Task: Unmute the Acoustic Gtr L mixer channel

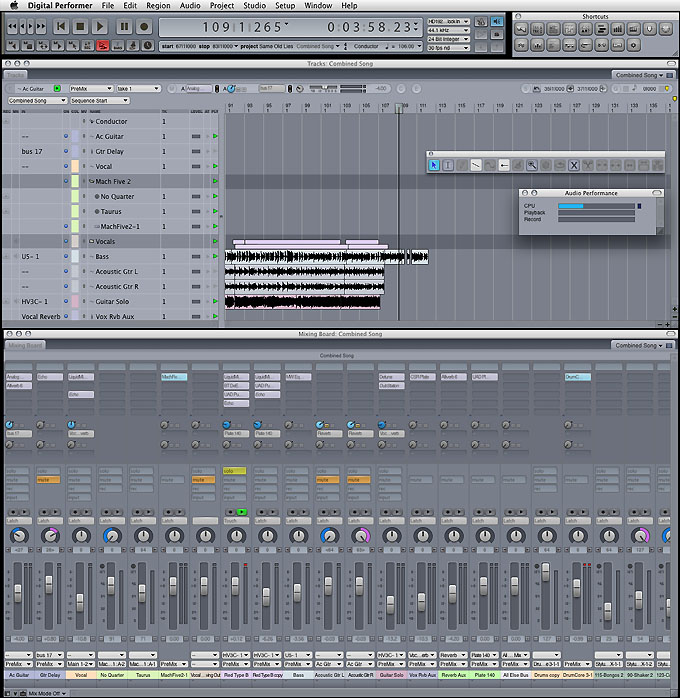Action: point(328,480)
